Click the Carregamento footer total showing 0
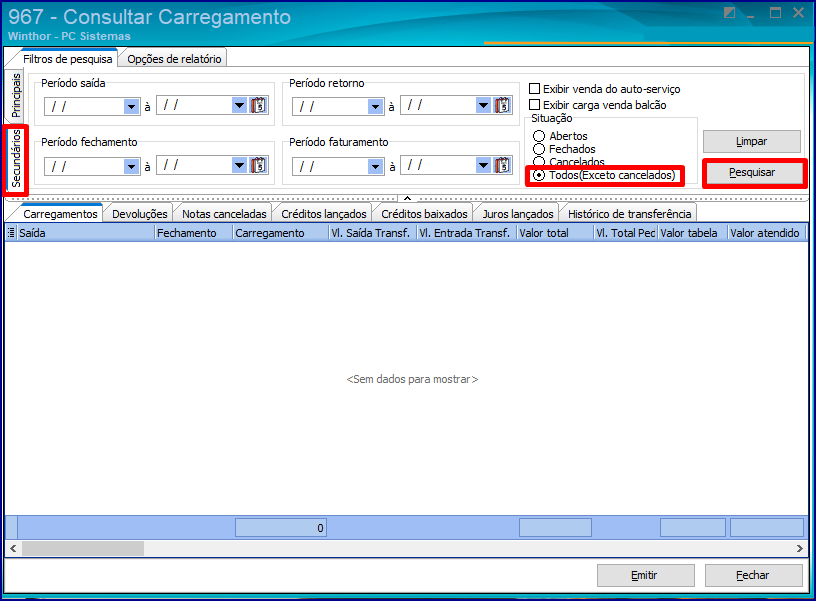Screen dimensions: 816x601 pyautogui.click(x=280, y=528)
